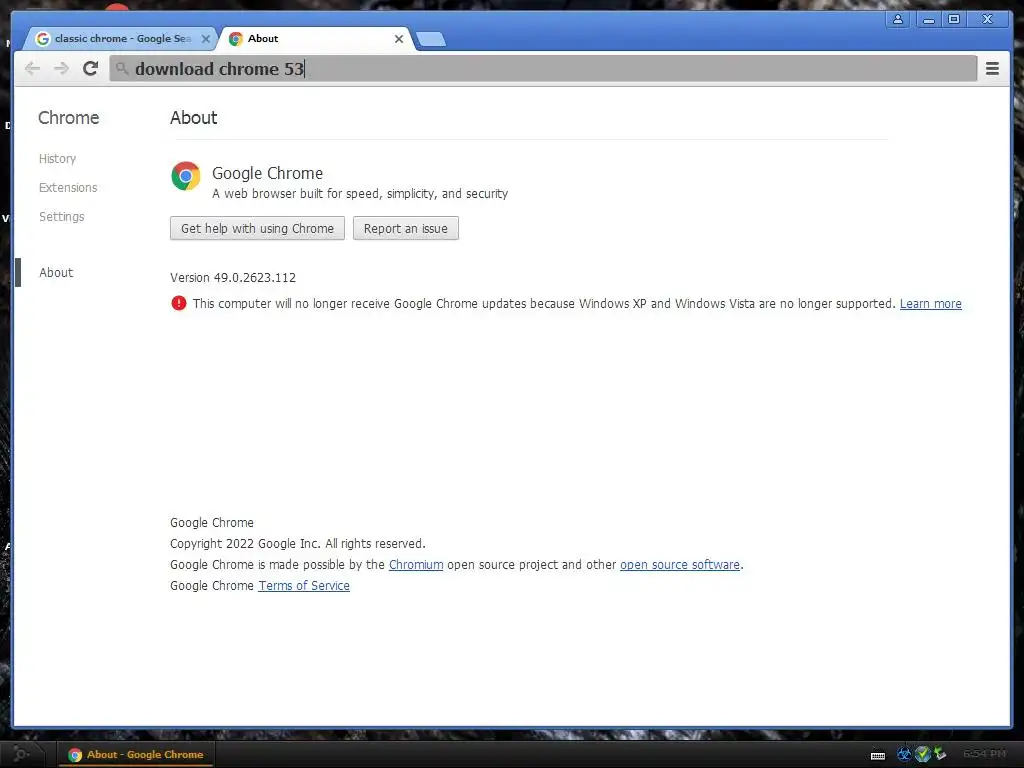Click the search magnifier icon in address bar
The height and width of the screenshot is (768, 1024).
pos(121,68)
